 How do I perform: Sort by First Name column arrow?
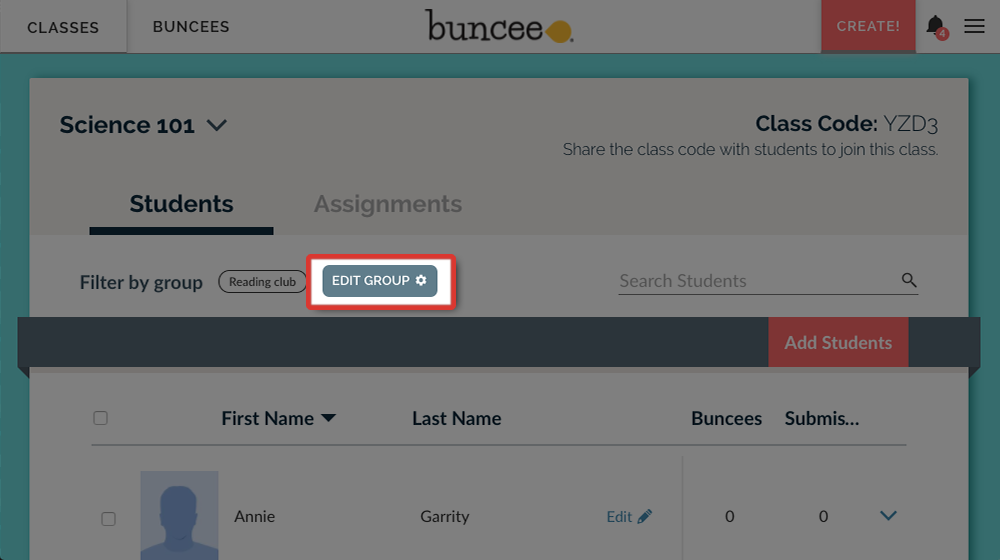click(x=328, y=419)
